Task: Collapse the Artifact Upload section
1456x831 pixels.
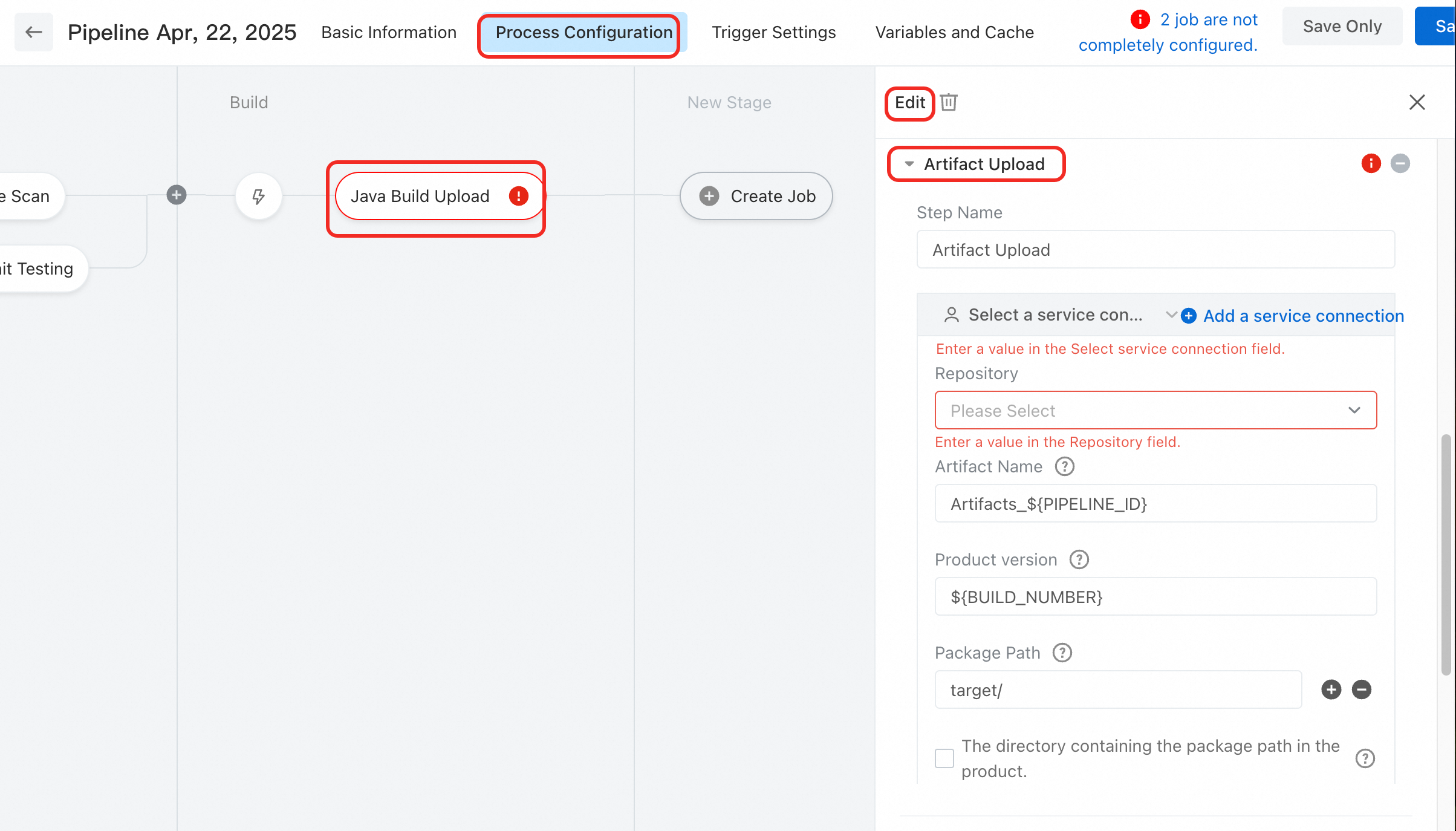Action: pyautogui.click(x=908, y=163)
